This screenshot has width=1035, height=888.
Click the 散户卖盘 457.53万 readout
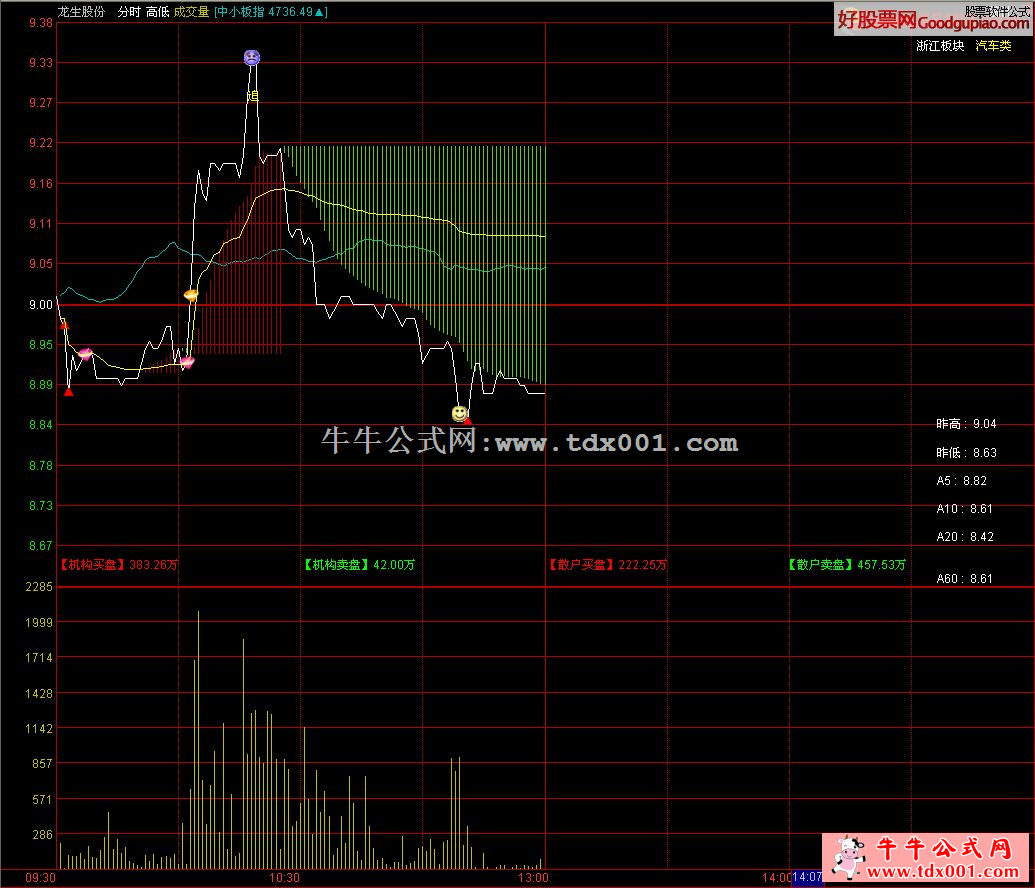coord(847,564)
